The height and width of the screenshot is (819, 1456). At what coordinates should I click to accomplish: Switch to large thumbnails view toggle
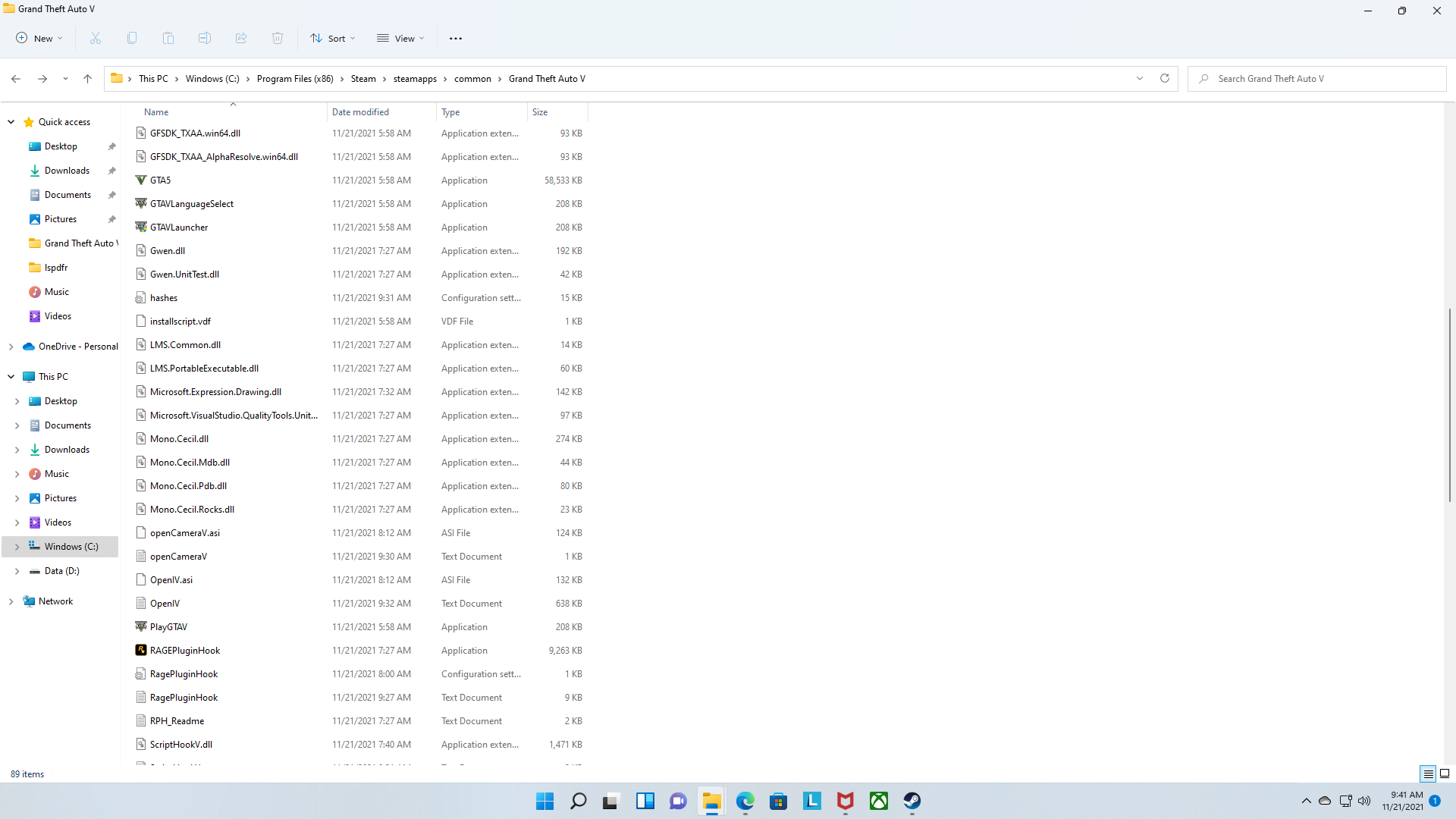point(1445,773)
